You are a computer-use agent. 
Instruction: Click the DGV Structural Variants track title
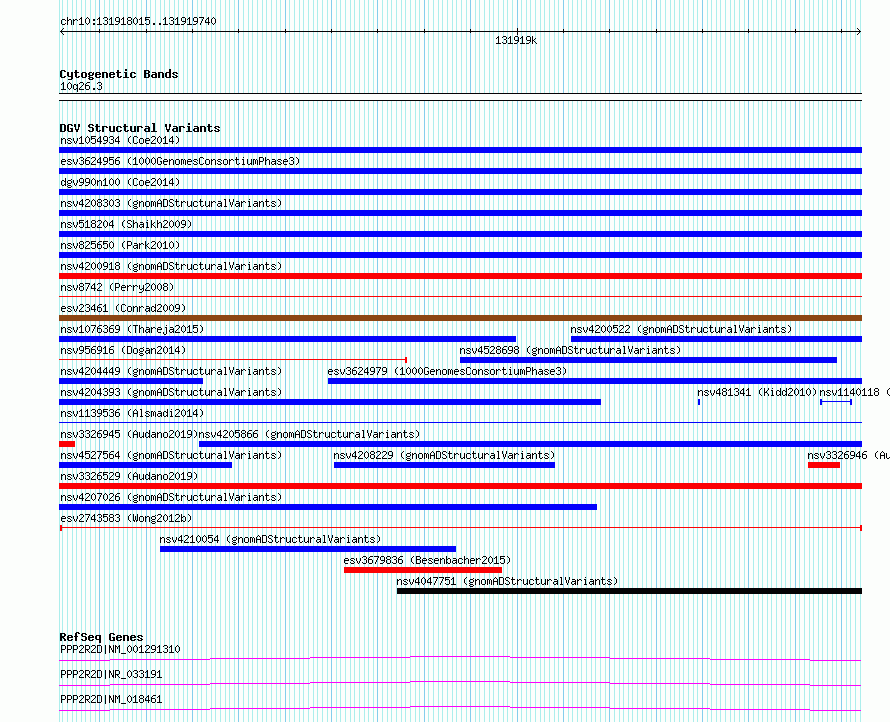[140, 128]
